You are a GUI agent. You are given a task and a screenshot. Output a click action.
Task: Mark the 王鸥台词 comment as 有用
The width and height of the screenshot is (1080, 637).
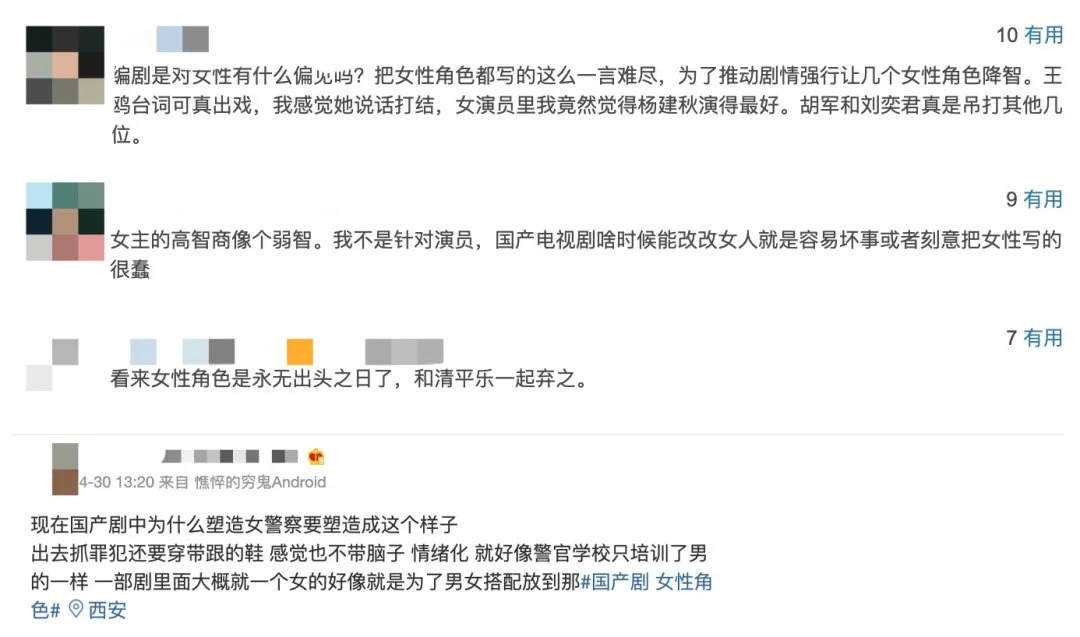tap(1043, 36)
